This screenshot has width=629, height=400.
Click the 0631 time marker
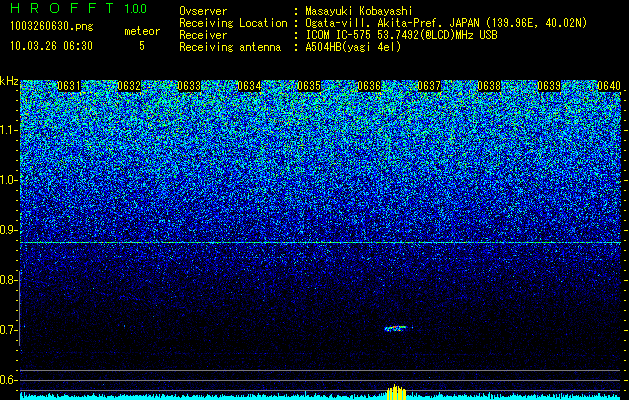click(x=69, y=86)
